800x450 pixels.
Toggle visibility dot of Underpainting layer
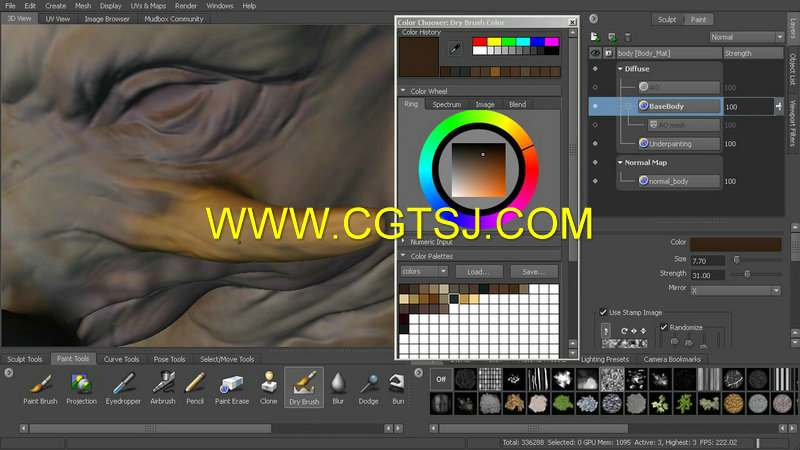595,143
